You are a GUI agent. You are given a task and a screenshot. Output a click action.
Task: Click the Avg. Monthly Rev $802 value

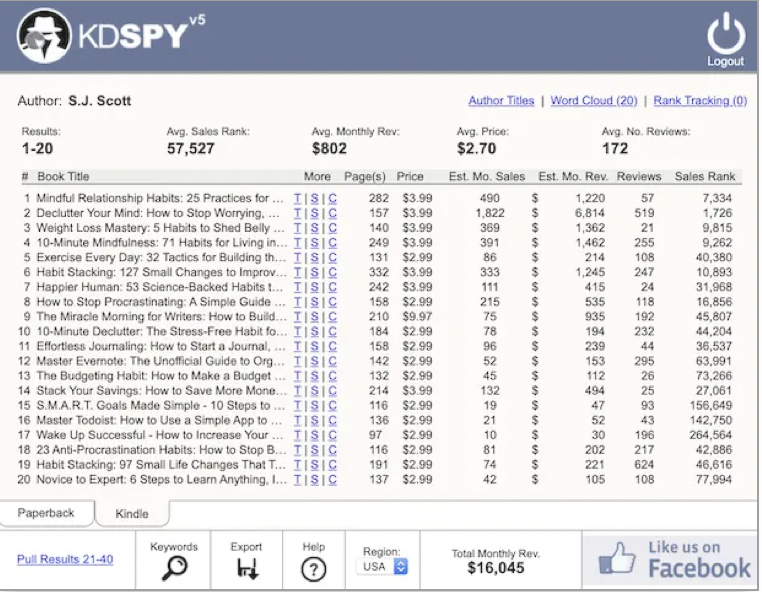click(x=329, y=148)
